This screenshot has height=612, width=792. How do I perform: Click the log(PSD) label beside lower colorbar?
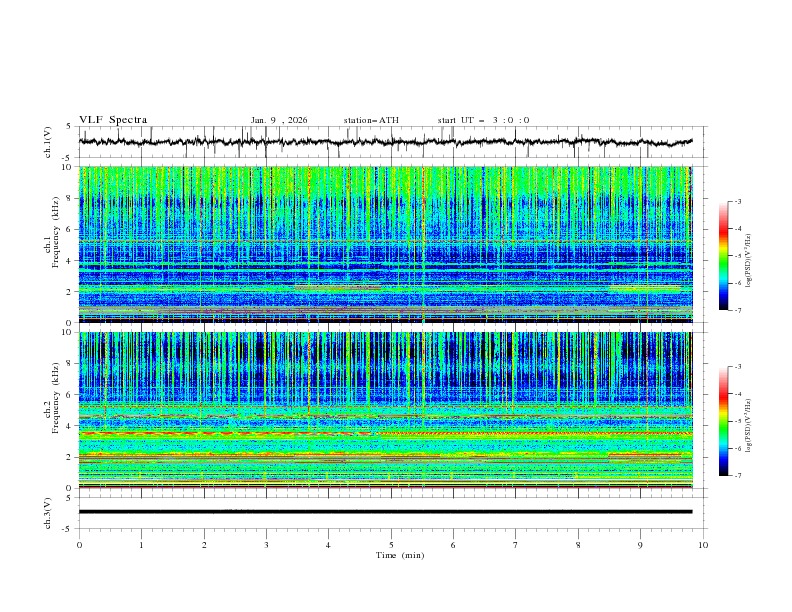pos(749,425)
